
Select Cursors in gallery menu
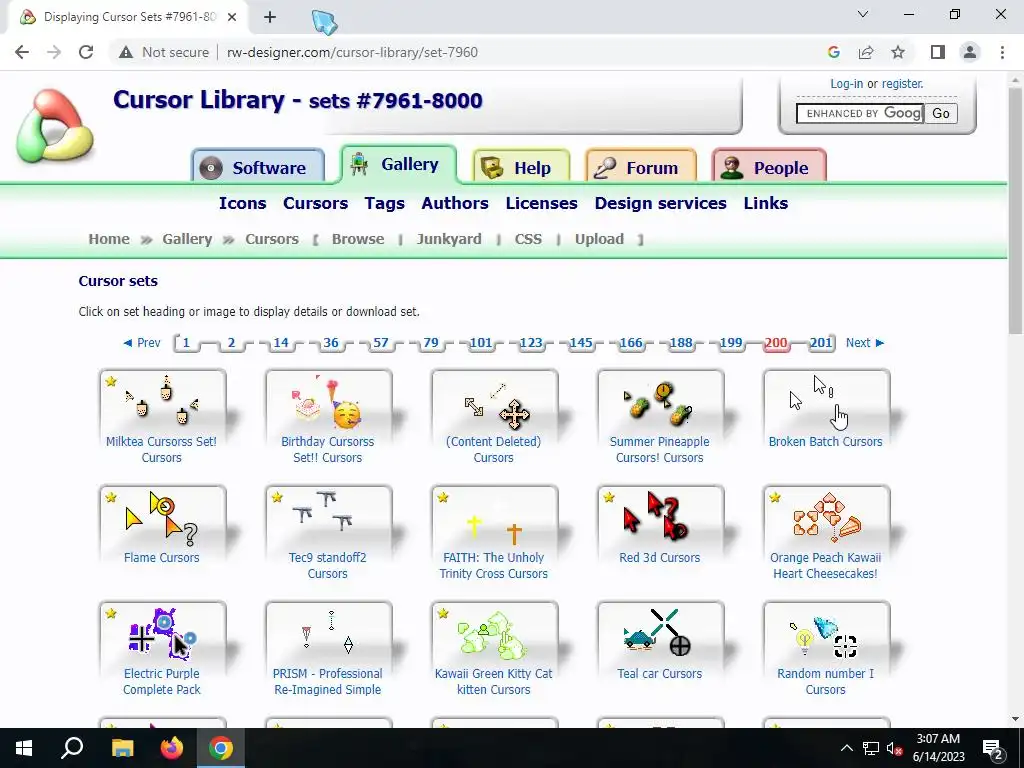click(315, 203)
